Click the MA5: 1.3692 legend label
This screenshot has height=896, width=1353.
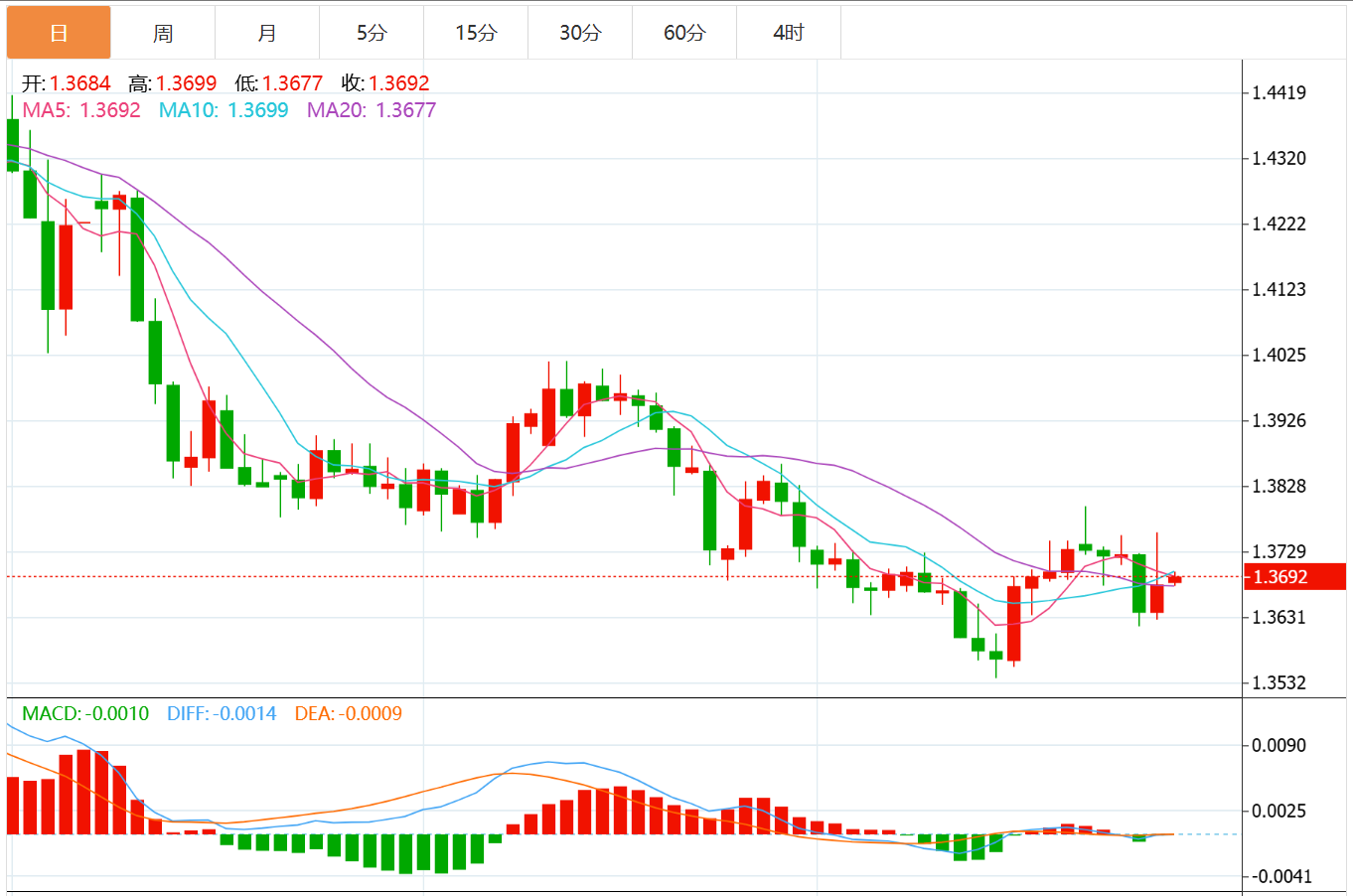[81, 110]
